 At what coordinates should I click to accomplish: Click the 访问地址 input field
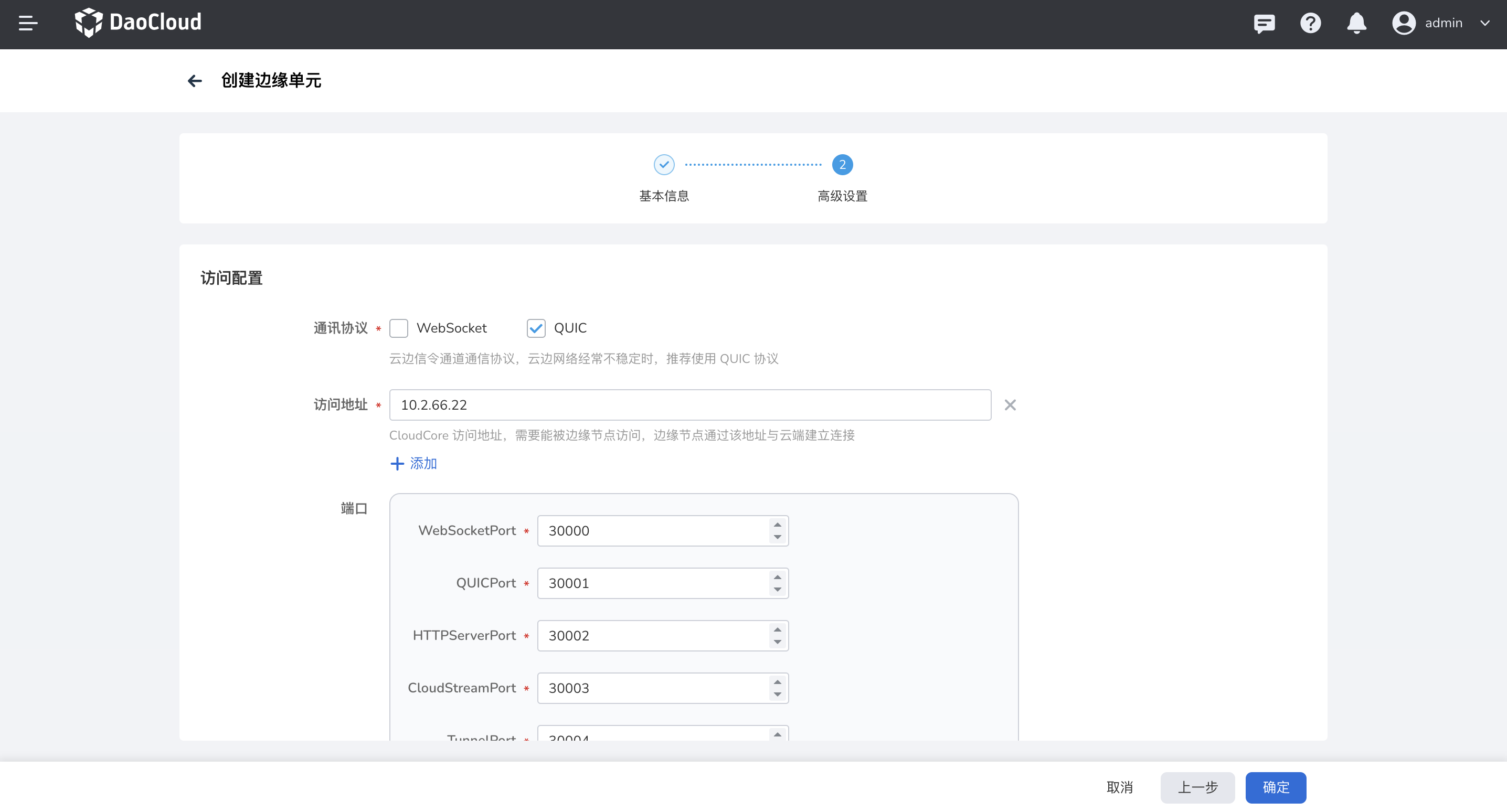(x=689, y=405)
